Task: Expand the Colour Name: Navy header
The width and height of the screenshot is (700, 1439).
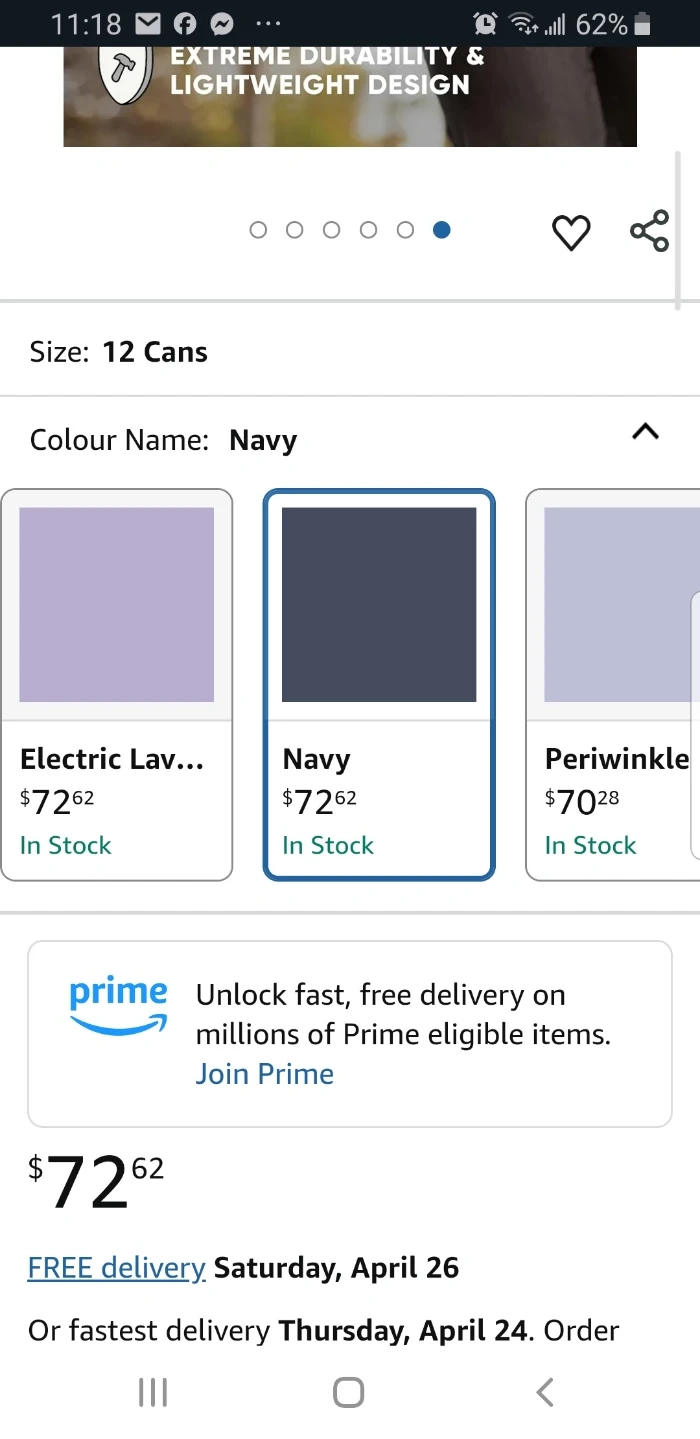Action: click(x=350, y=440)
